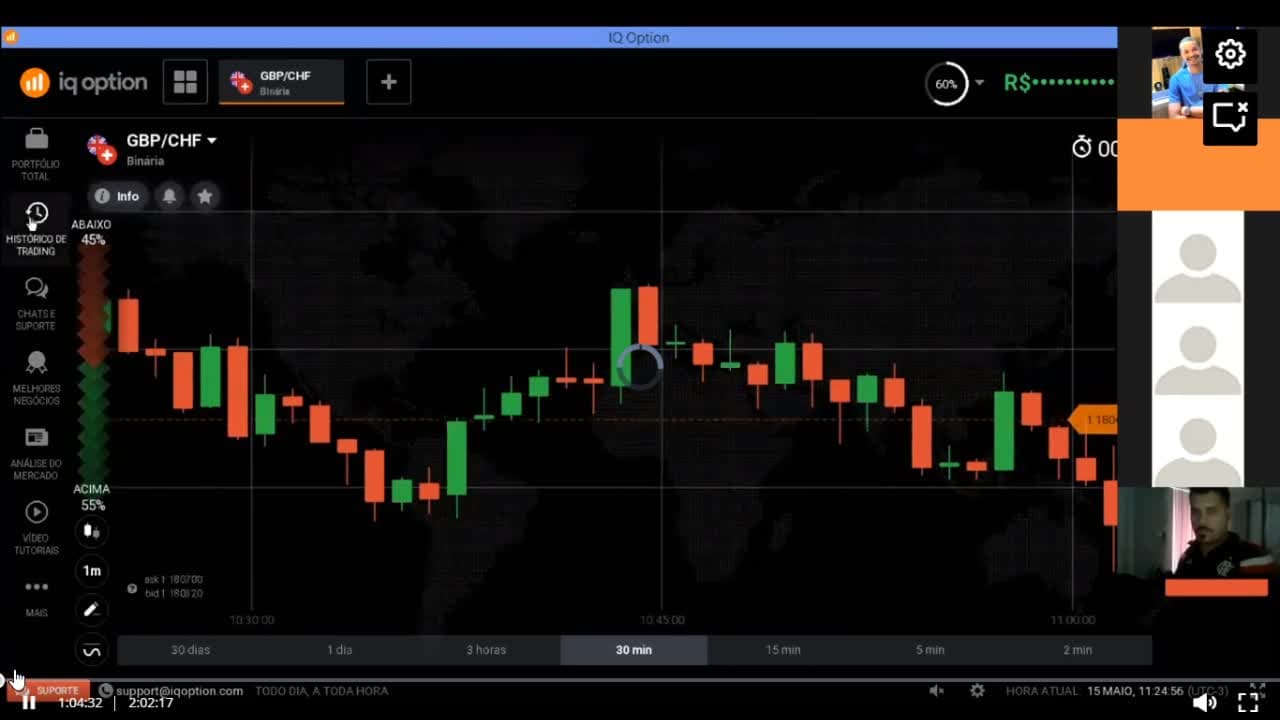Click the 60% circular profit indicator
Image resolution: width=1280 pixels, height=720 pixels.
[946, 84]
